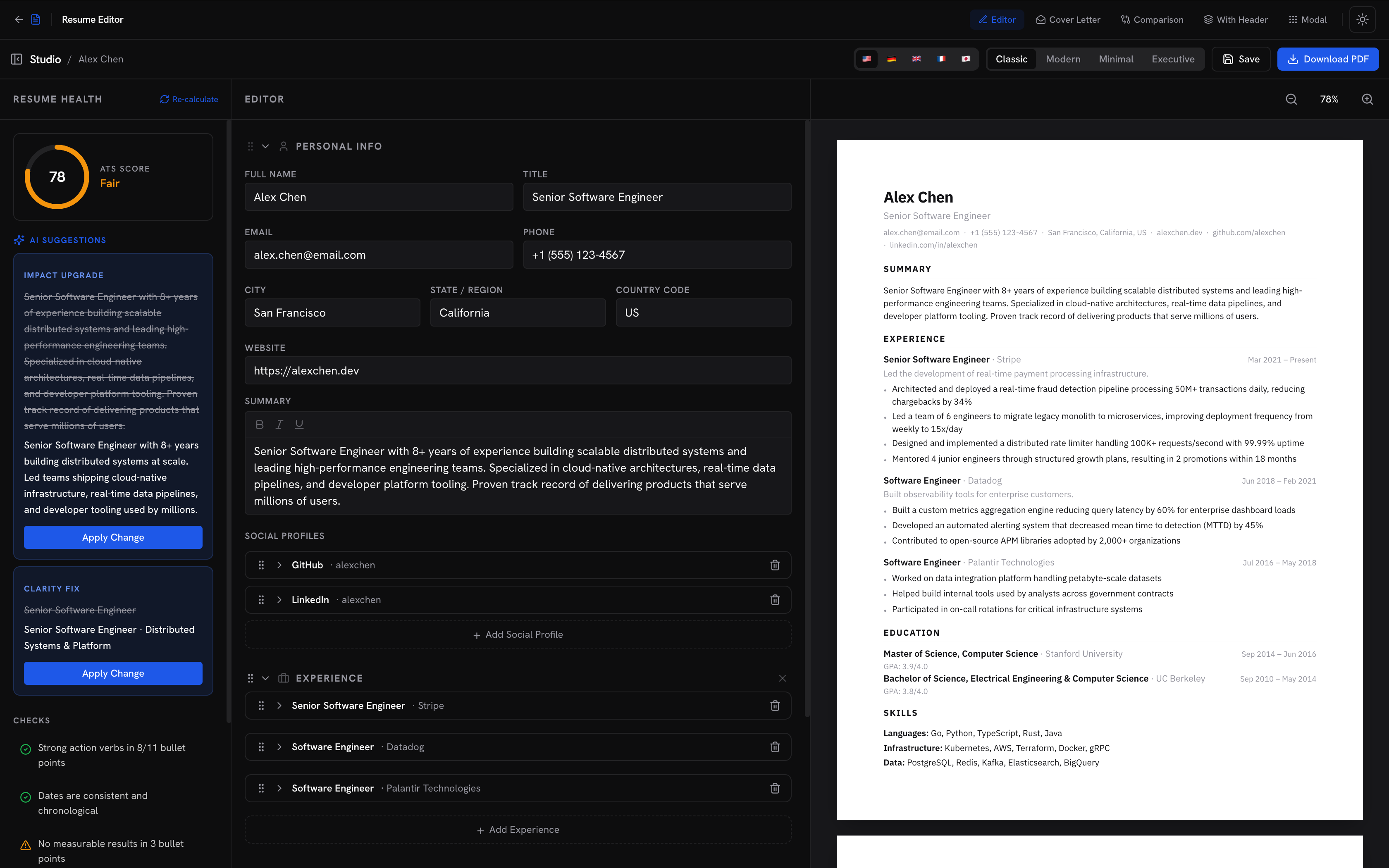
Task: Zoom in on the resume preview
Action: pyautogui.click(x=1367, y=99)
